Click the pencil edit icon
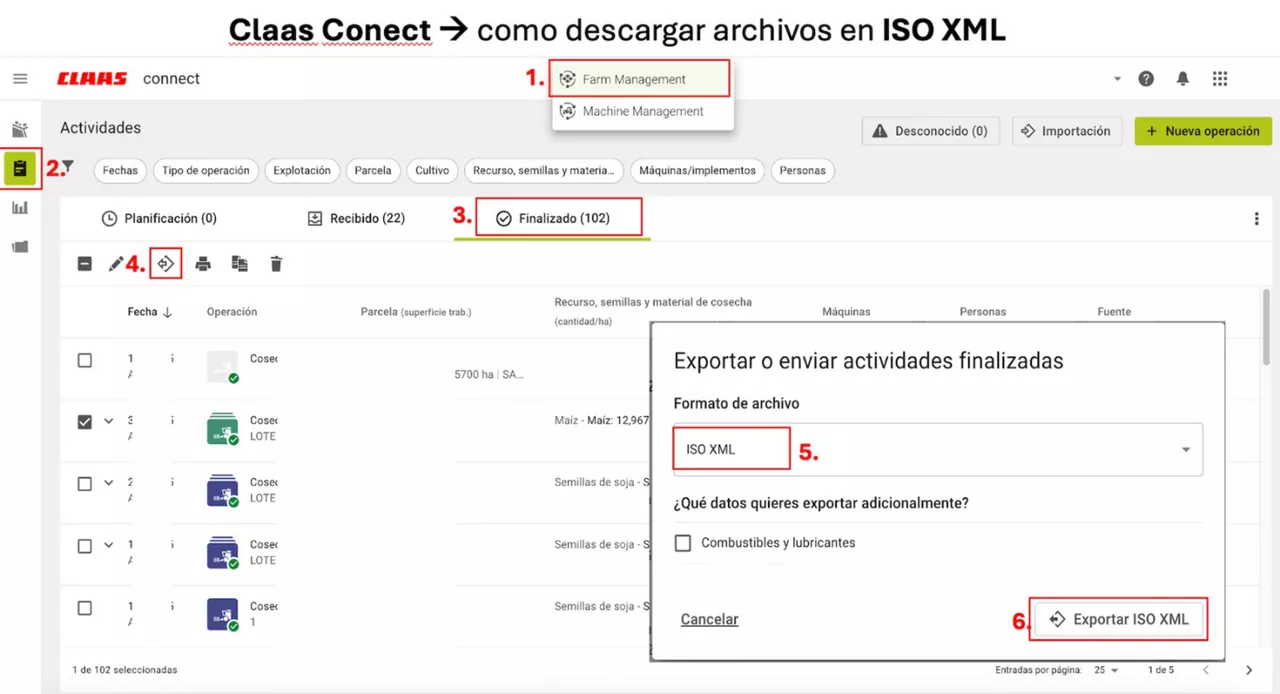 (x=116, y=264)
